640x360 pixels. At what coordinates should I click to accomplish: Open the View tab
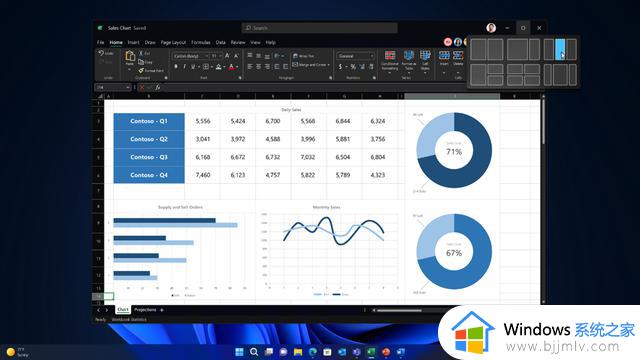256,42
